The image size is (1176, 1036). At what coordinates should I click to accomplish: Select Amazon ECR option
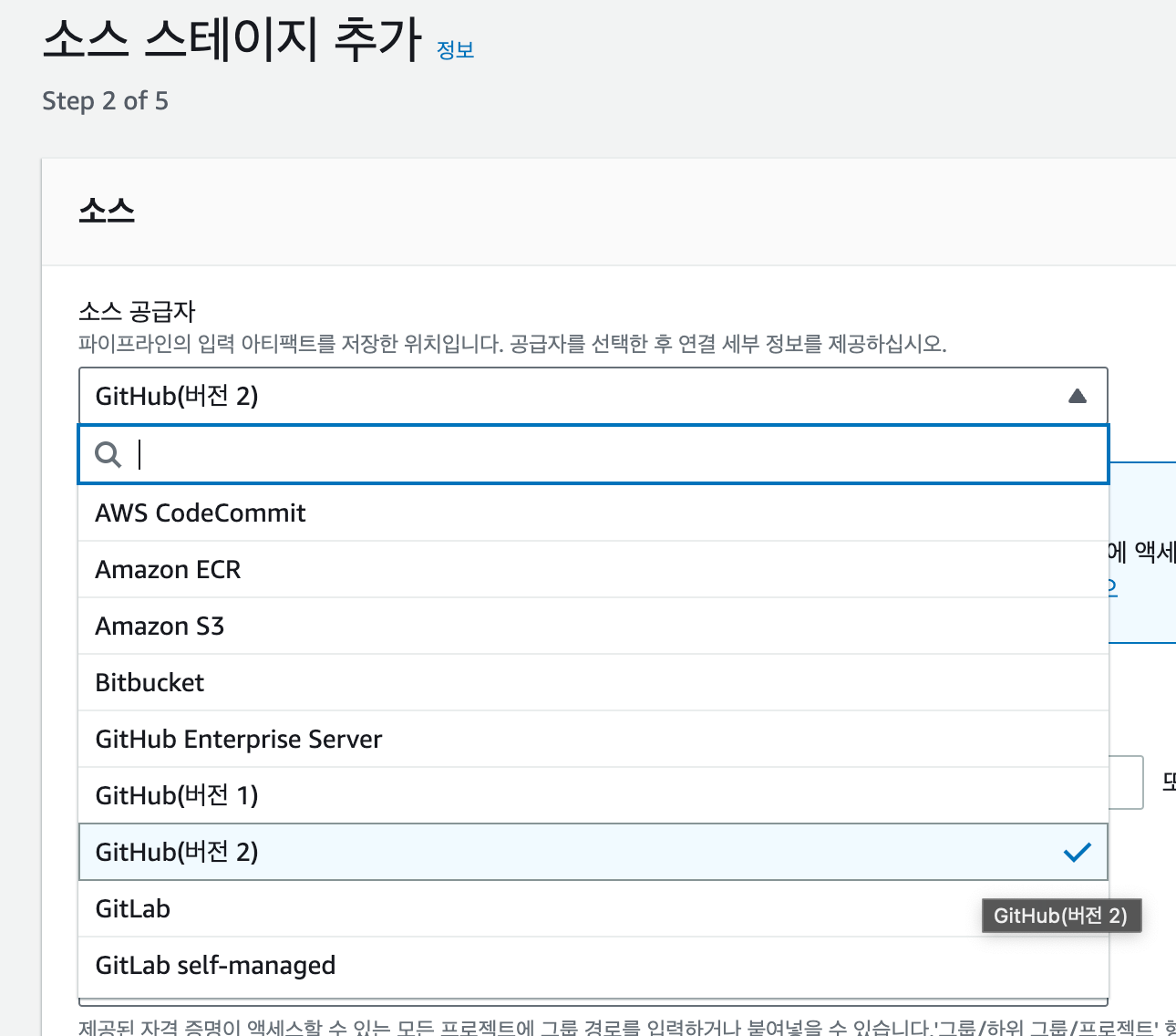pos(593,569)
